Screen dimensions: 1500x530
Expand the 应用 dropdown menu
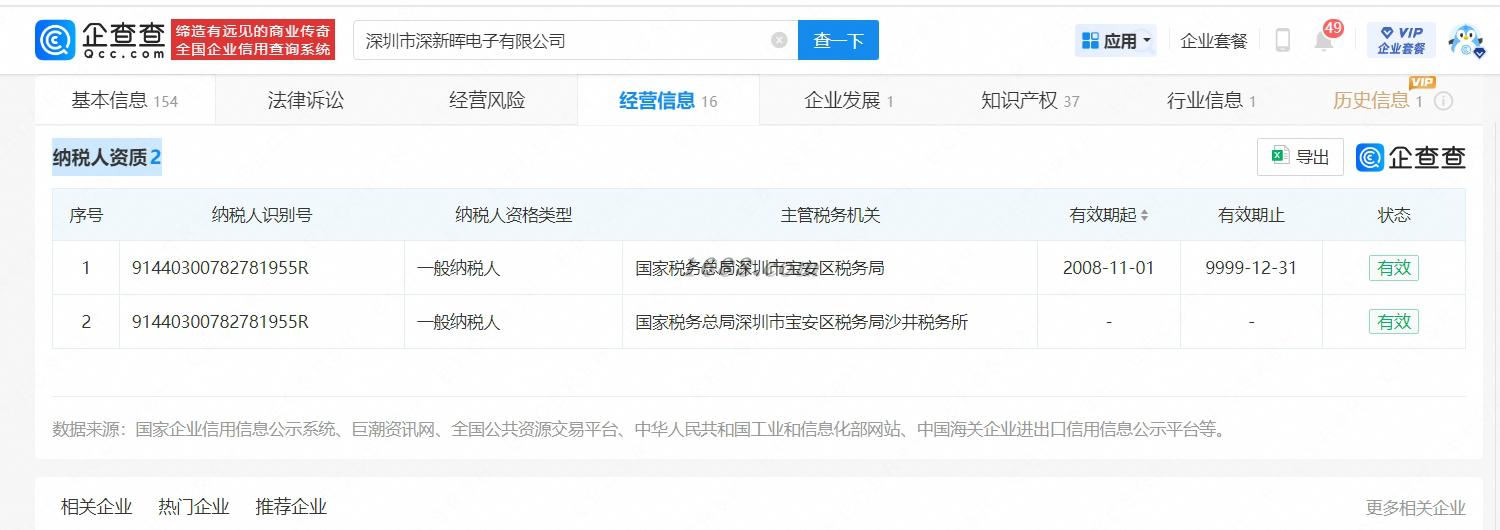pyautogui.click(x=1116, y=41)
